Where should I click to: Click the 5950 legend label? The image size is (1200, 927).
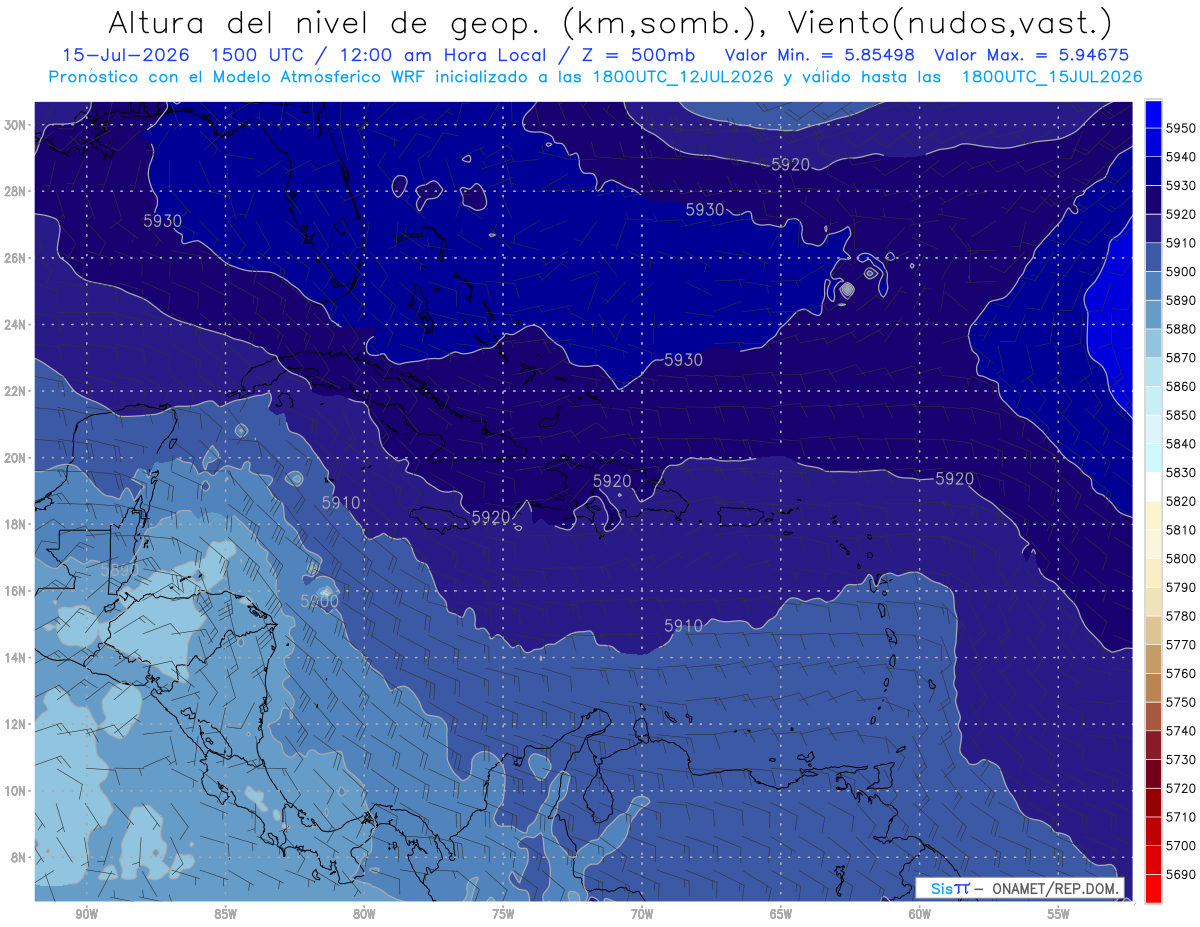tap(1182, 128)
